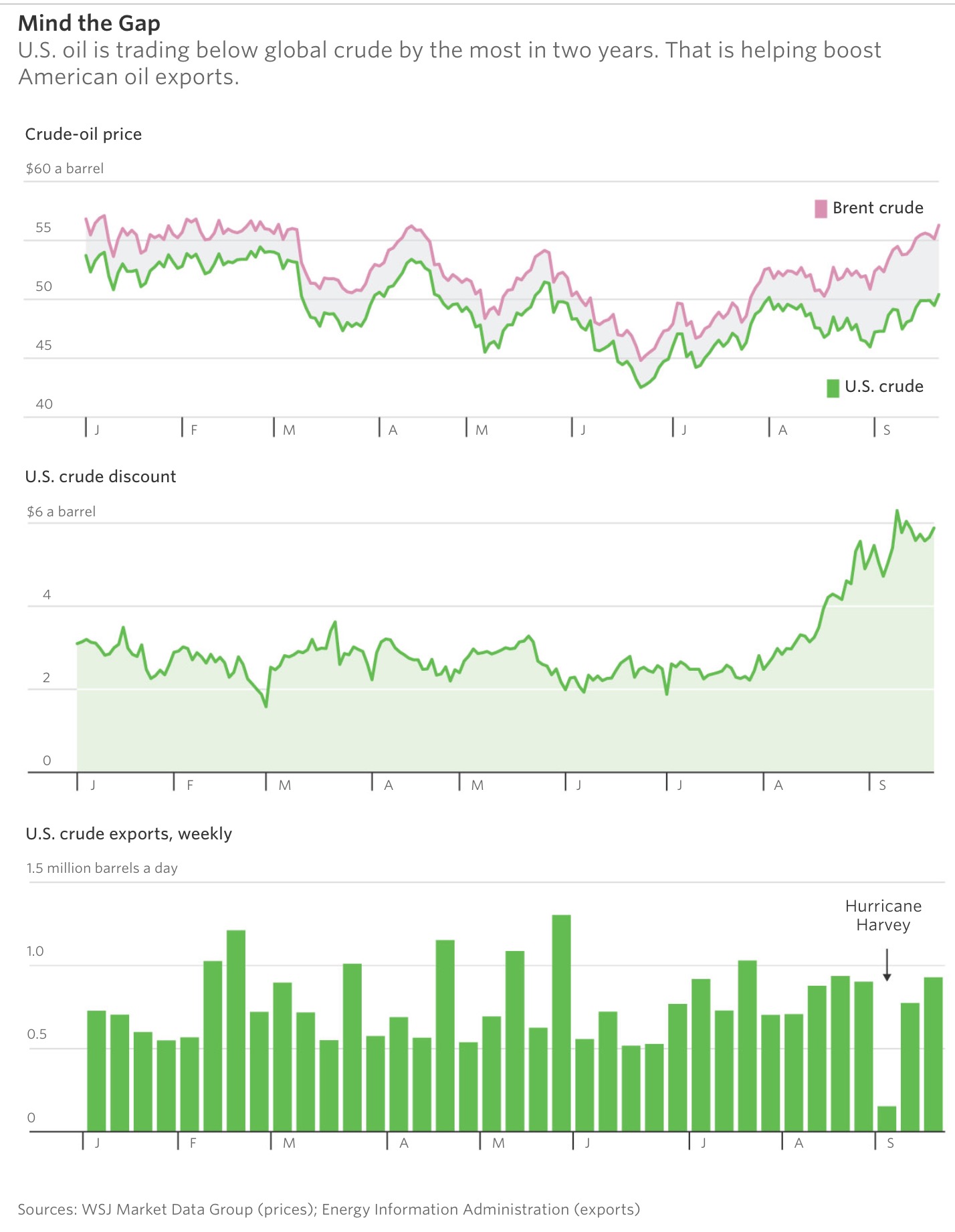Click the Mind the Gap headline
Viewport: 955px width, 1232px height.
[89, 23]
